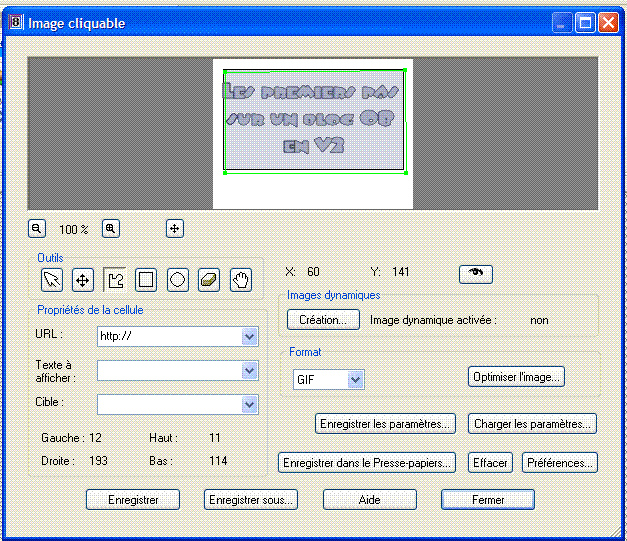This screenshot has width=627, height=541.
Task: Click the Création... button
Action: coord(323,320)
